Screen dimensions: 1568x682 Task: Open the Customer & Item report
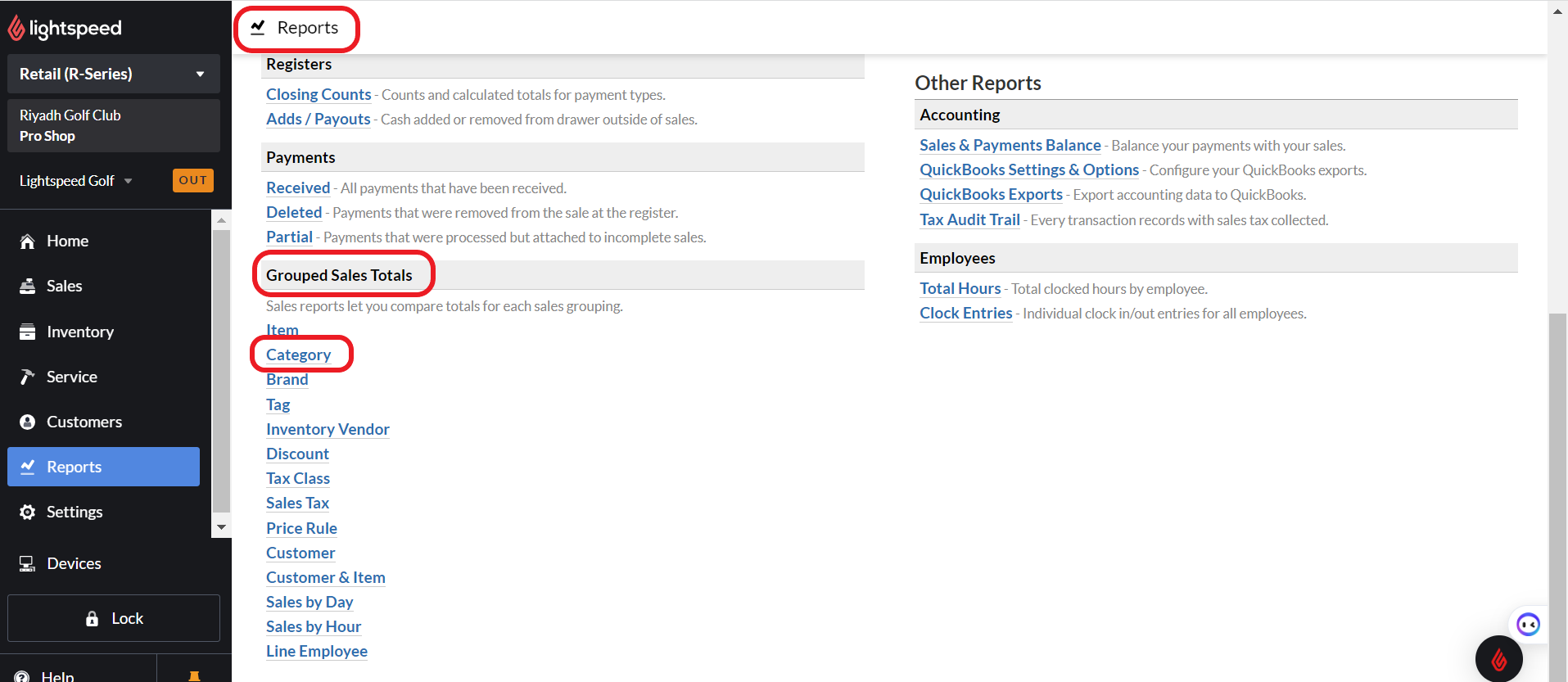click(x=326, y=577)
